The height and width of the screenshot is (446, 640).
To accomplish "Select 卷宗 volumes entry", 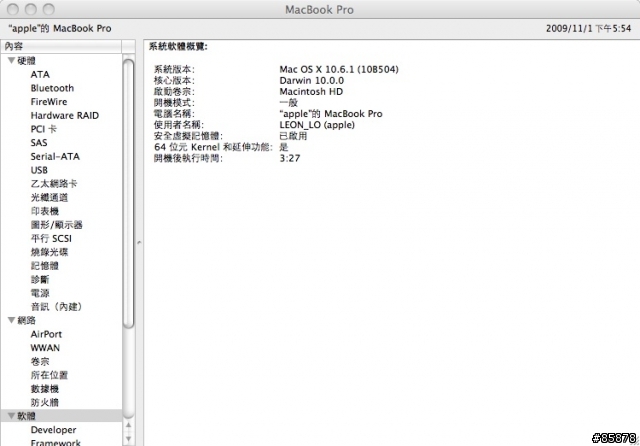I will [x=40, y=362].
